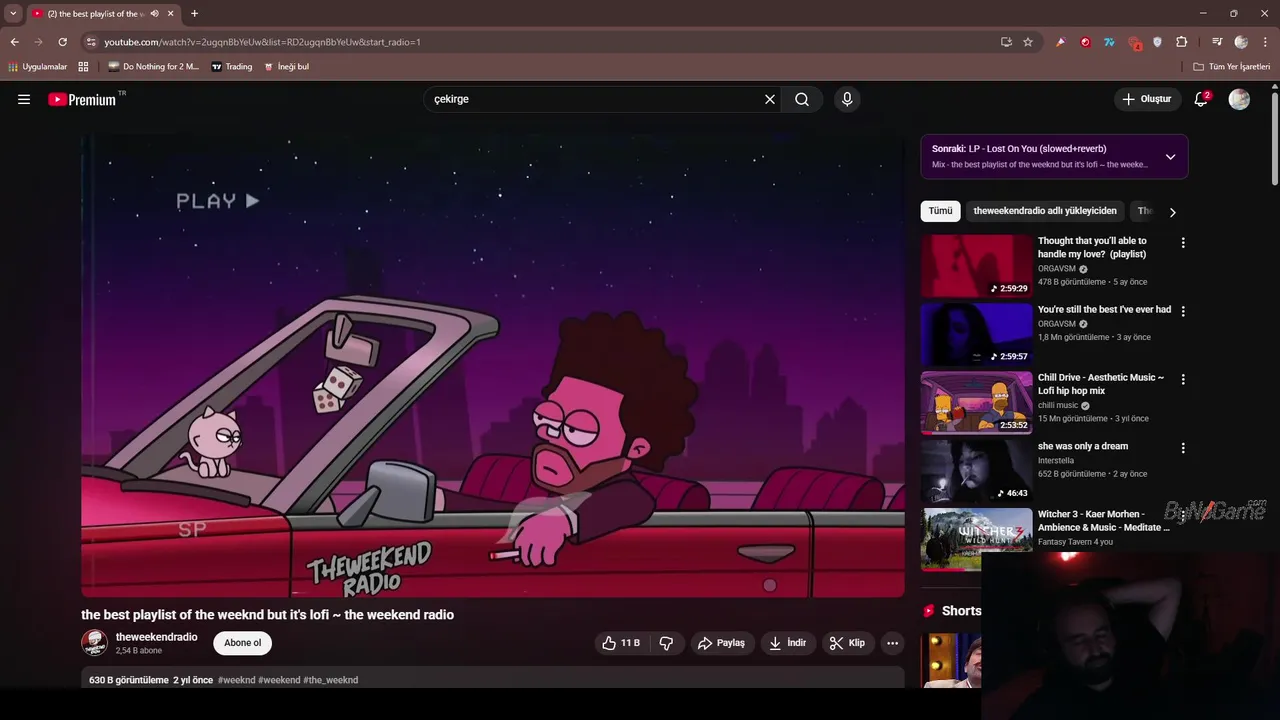
Task: Click the TradingView extension icon
Action: coord(1109,42)
